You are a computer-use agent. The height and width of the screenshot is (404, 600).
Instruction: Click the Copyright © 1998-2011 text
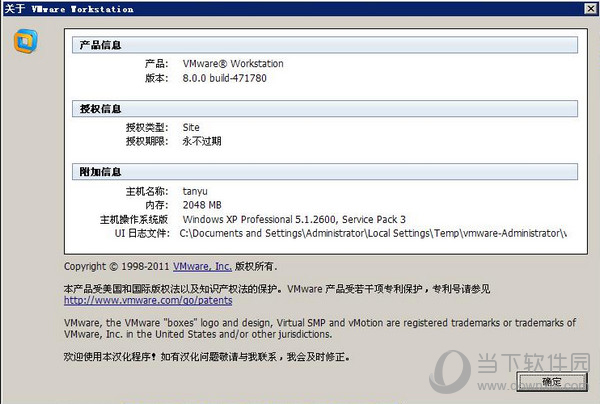(x=117, y=266)
